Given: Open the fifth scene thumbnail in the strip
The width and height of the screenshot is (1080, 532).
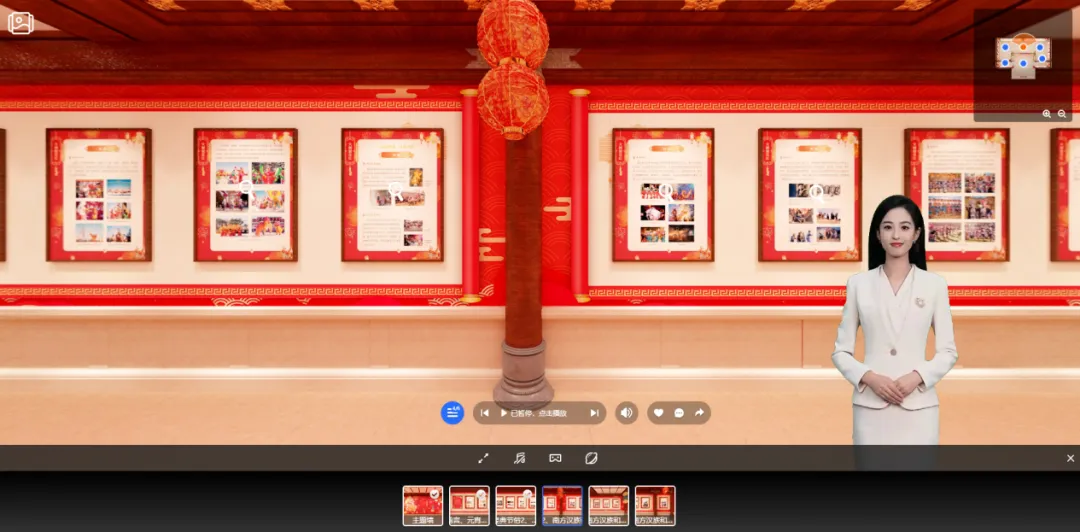Looking at the screenshot, I should pos(609,506).
